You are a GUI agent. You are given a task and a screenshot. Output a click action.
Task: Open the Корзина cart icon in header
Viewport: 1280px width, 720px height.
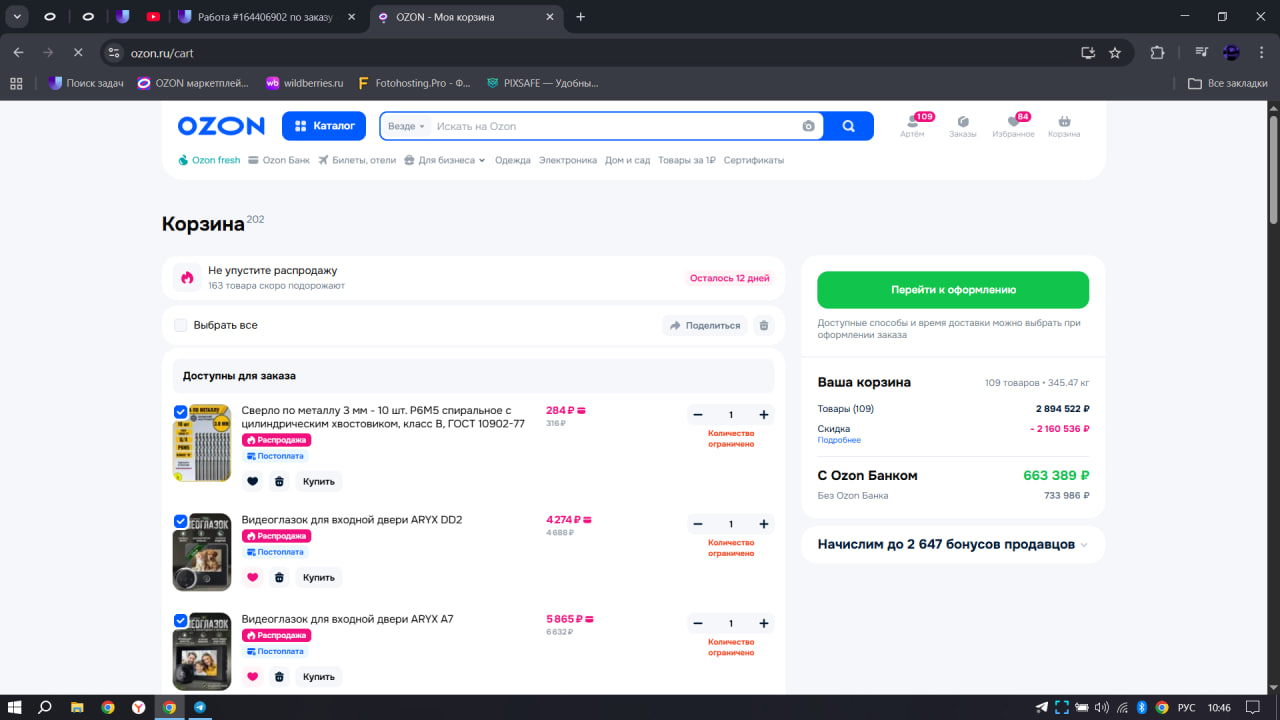coord(1064,126)
